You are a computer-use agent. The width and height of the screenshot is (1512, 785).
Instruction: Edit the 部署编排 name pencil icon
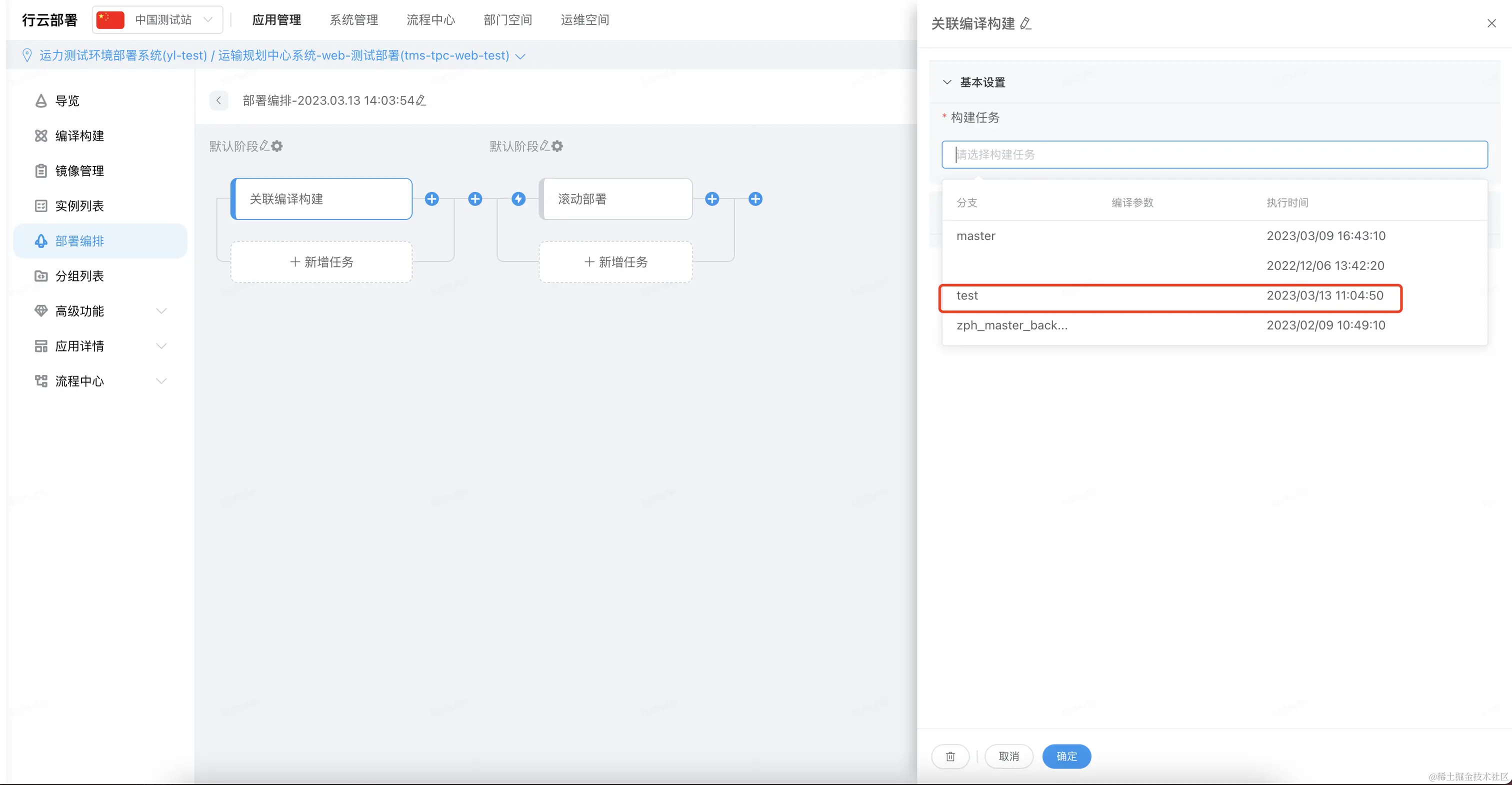[421, 100]
